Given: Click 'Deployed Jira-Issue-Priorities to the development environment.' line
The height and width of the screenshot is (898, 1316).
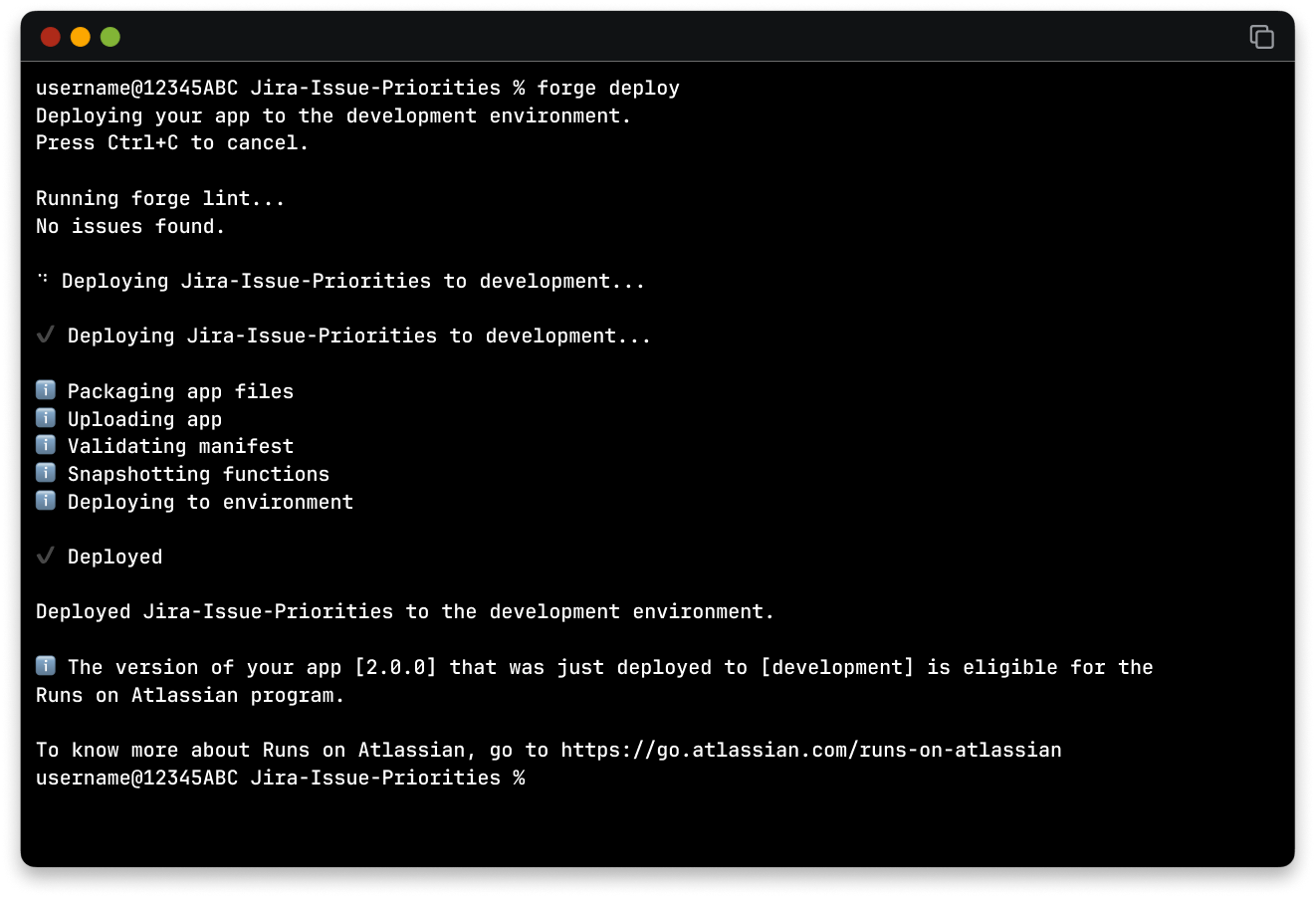Looking at the screenshot, I should pyautogui.click(x=405, y=611).
